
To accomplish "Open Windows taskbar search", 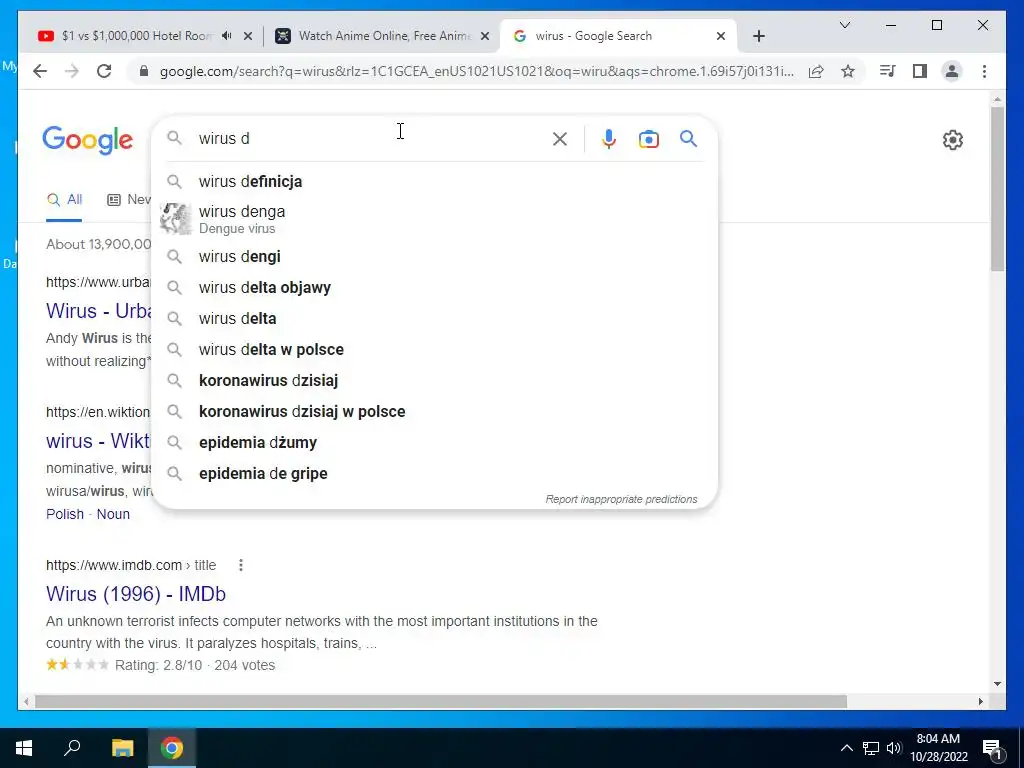I will tap(72, 748).
